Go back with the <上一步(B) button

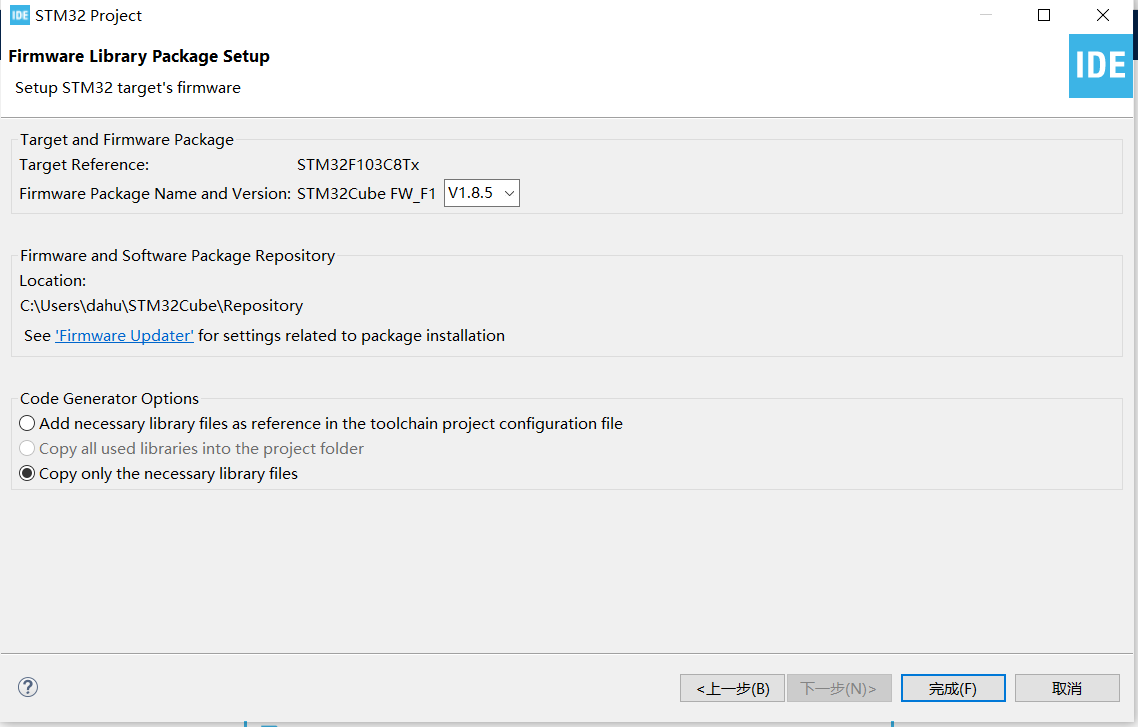tap(732, 689)
